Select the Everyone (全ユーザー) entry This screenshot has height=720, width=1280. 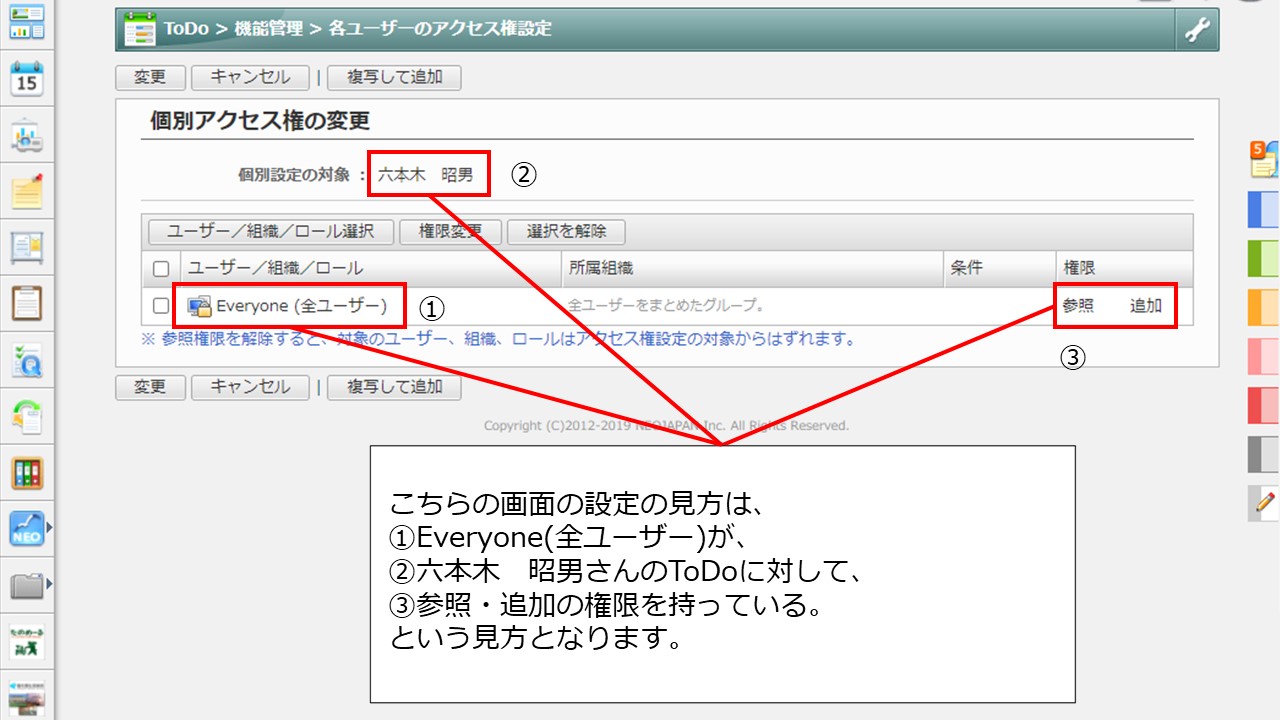pos(302,306)
